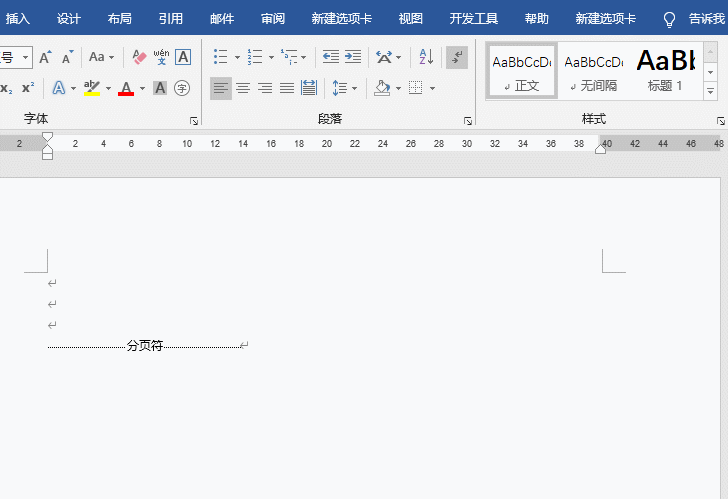The height and width of the screenshot is (499, 728).
Task: Open the Text Effects dropdown arrow
Action: (73, 88)
